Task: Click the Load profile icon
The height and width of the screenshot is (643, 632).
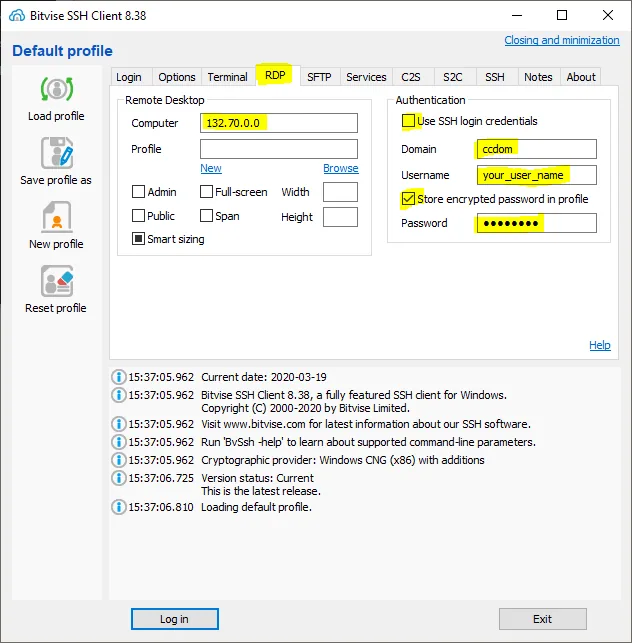Action: point(57,89)
